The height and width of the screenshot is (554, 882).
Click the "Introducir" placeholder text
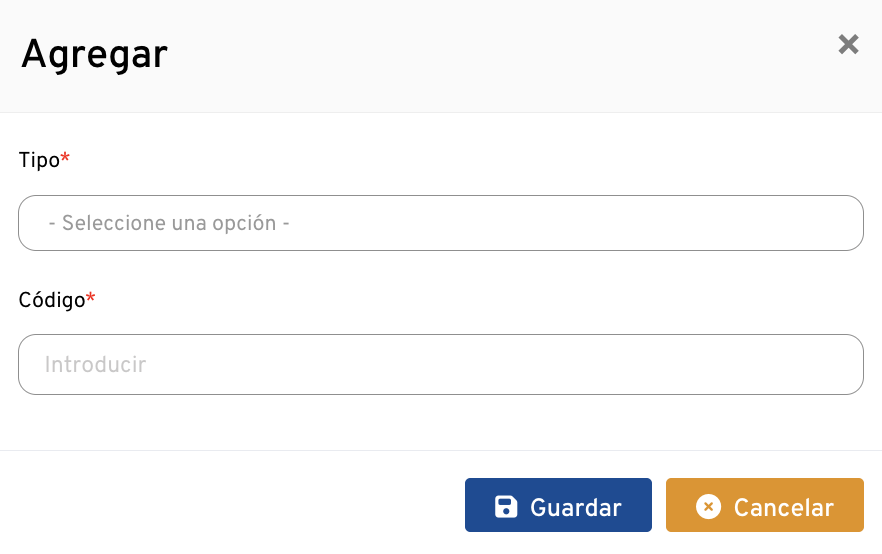tap(96, 365)
